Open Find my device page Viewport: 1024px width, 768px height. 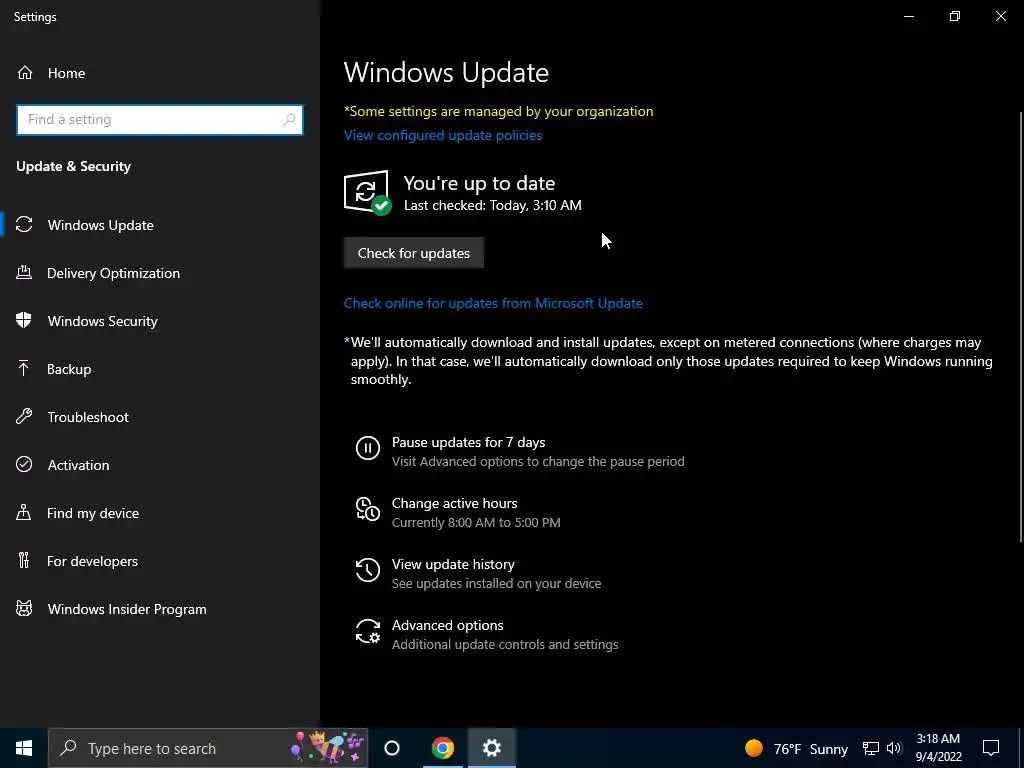coord(160,513)
